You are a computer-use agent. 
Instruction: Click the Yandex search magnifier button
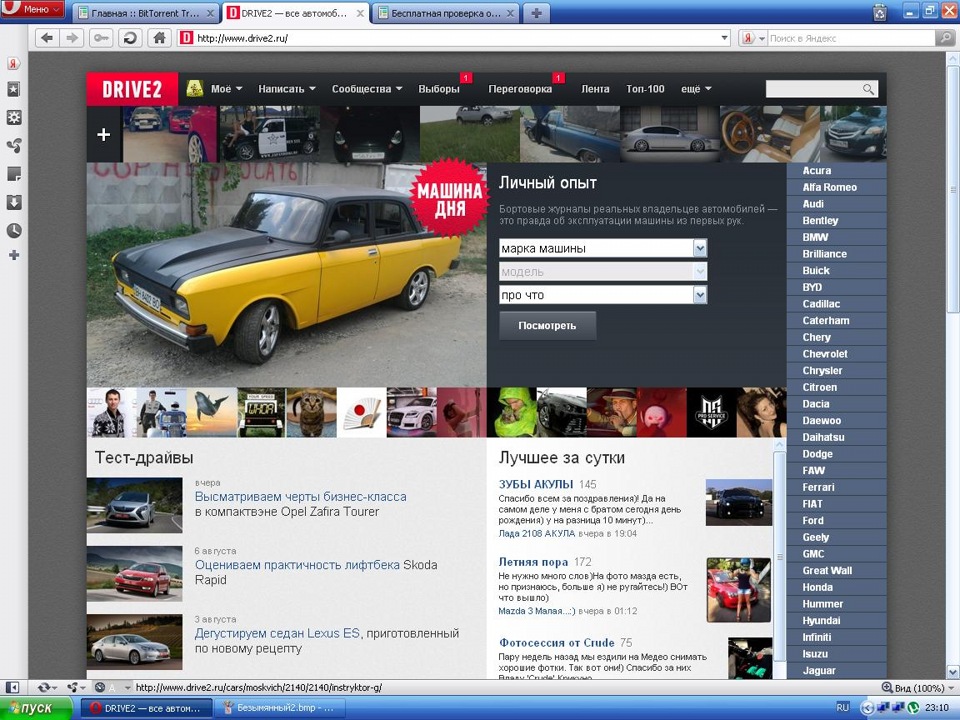tap(945, 38)
